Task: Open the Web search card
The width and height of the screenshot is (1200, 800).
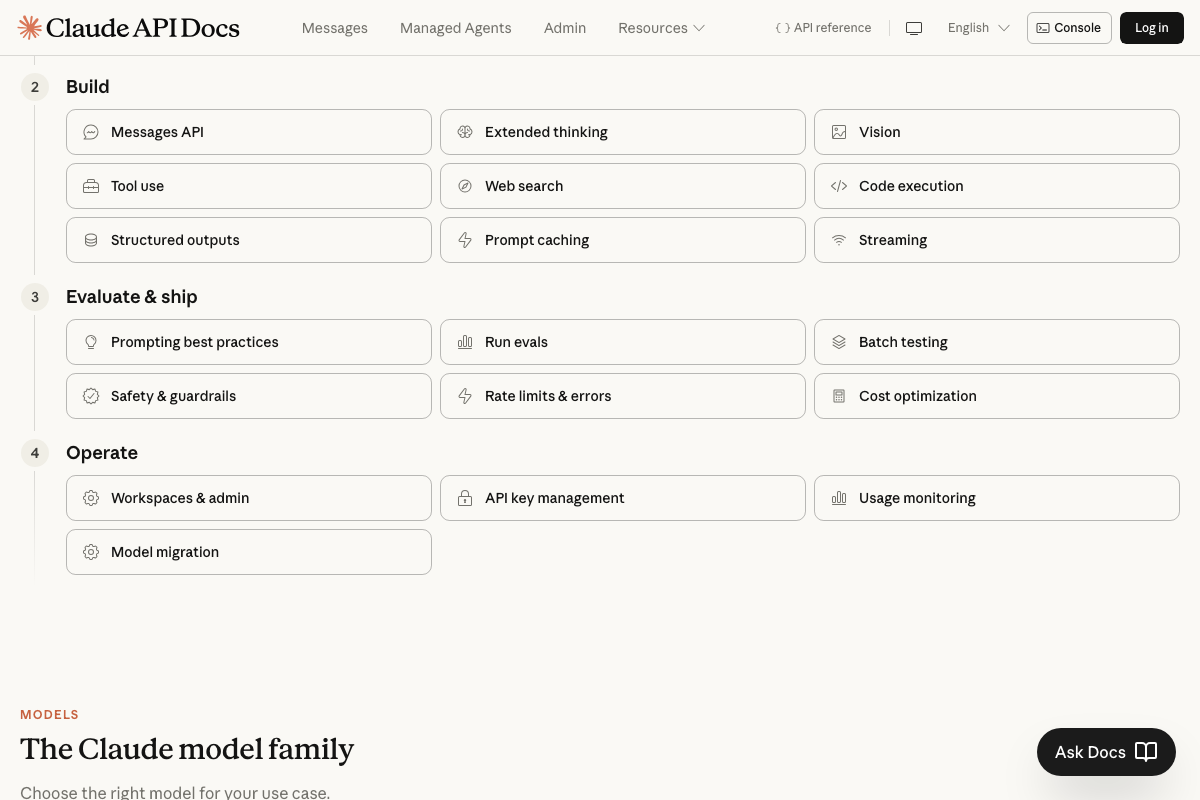Action: point(623,186)
